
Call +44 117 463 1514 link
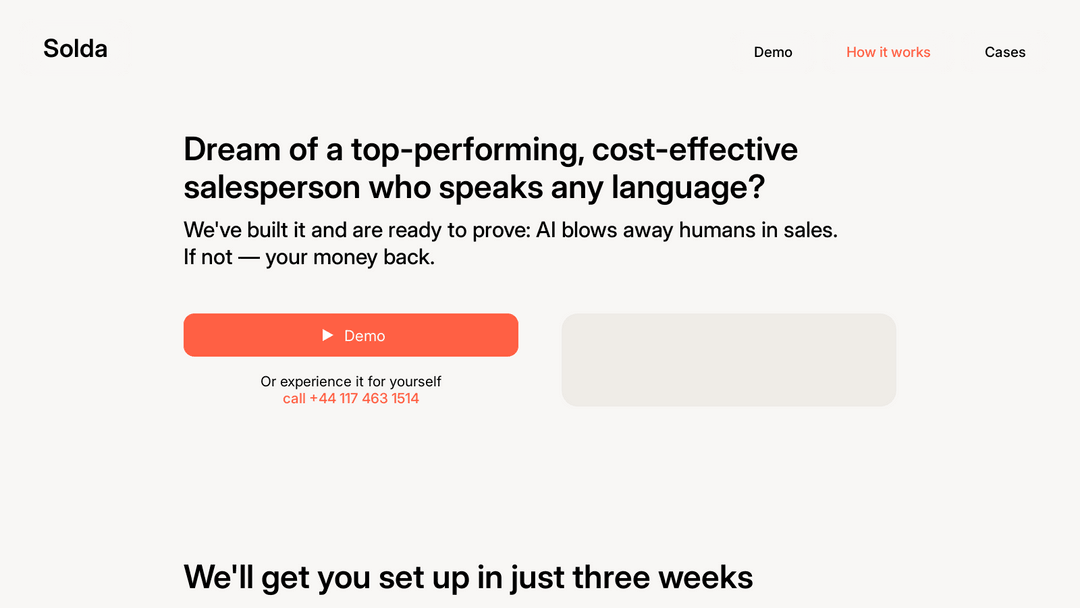pos(351,399)
